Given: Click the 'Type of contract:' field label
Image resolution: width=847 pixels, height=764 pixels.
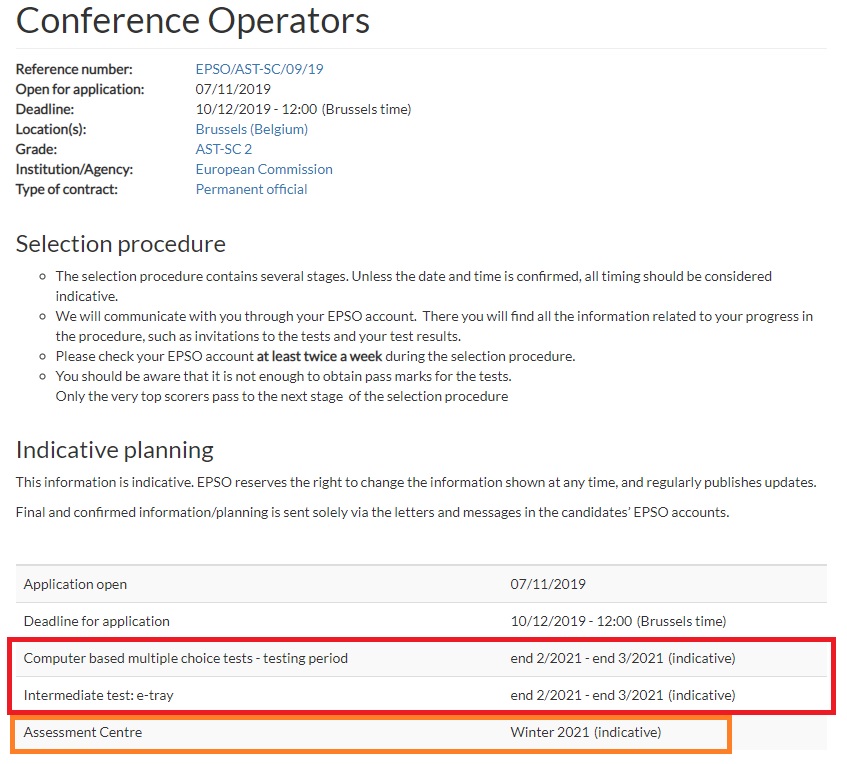Looking at the screenshot, I should point(66,189).
